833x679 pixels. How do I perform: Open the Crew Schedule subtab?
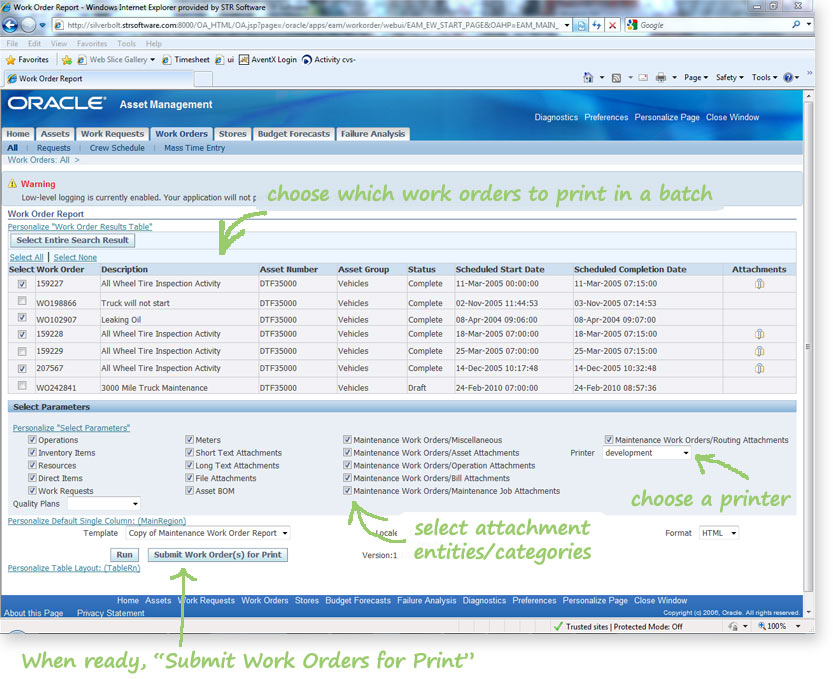point(117,148)
